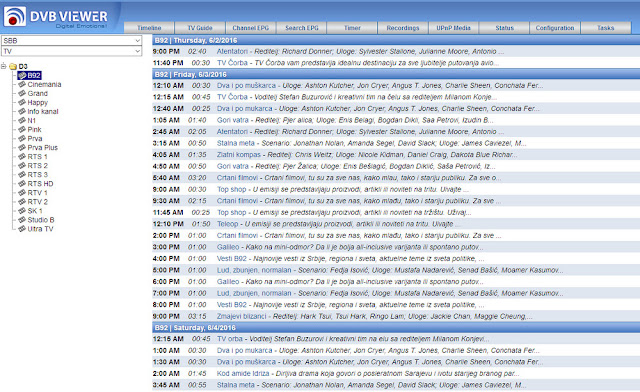Open Crtani filmovi at 5:40 AM
640x392 pixels.
tap(237, 178)
